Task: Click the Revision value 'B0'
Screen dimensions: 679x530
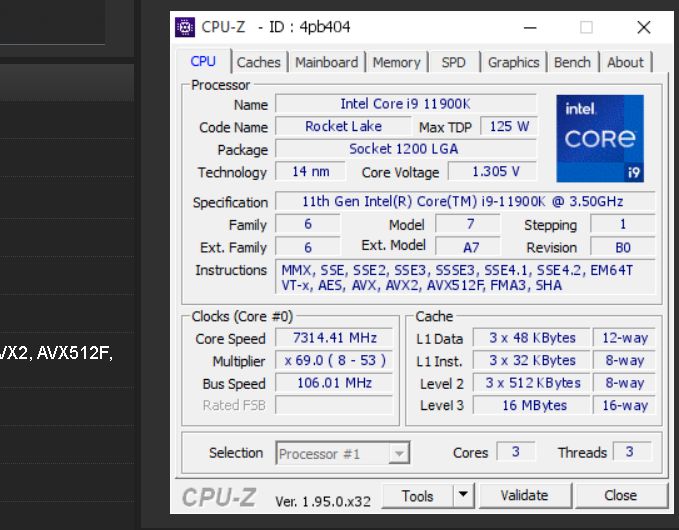Action: (x=623, y=247)
